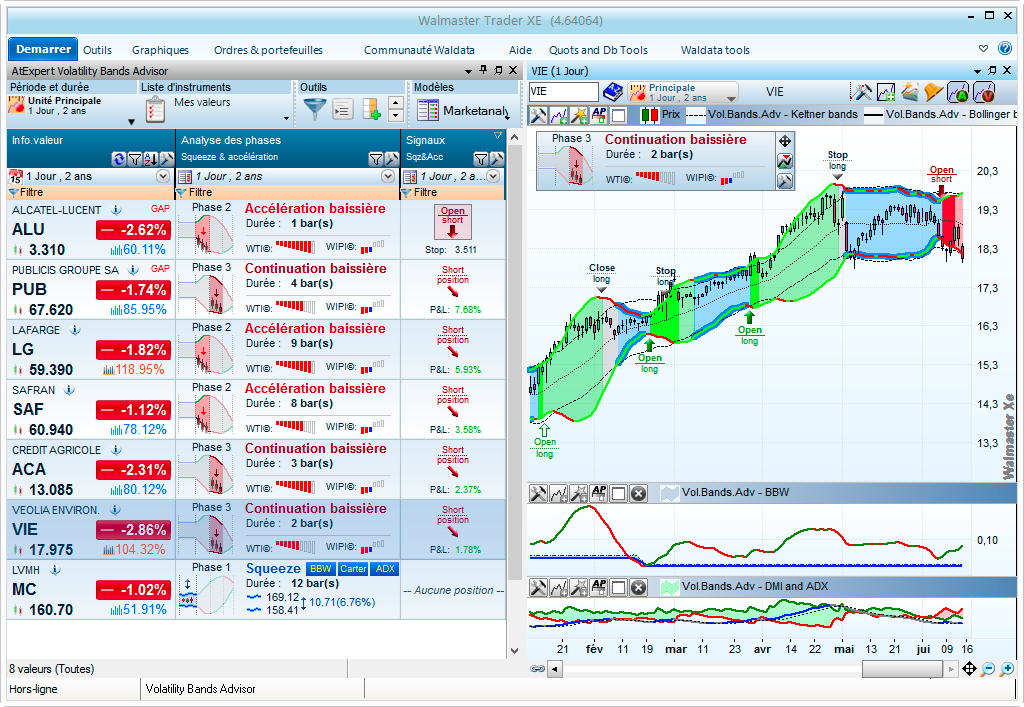Click the refresh icon in Info.valeur header
The height and width of the screenshot is (707, 1024).
click(x=118, y=159)
